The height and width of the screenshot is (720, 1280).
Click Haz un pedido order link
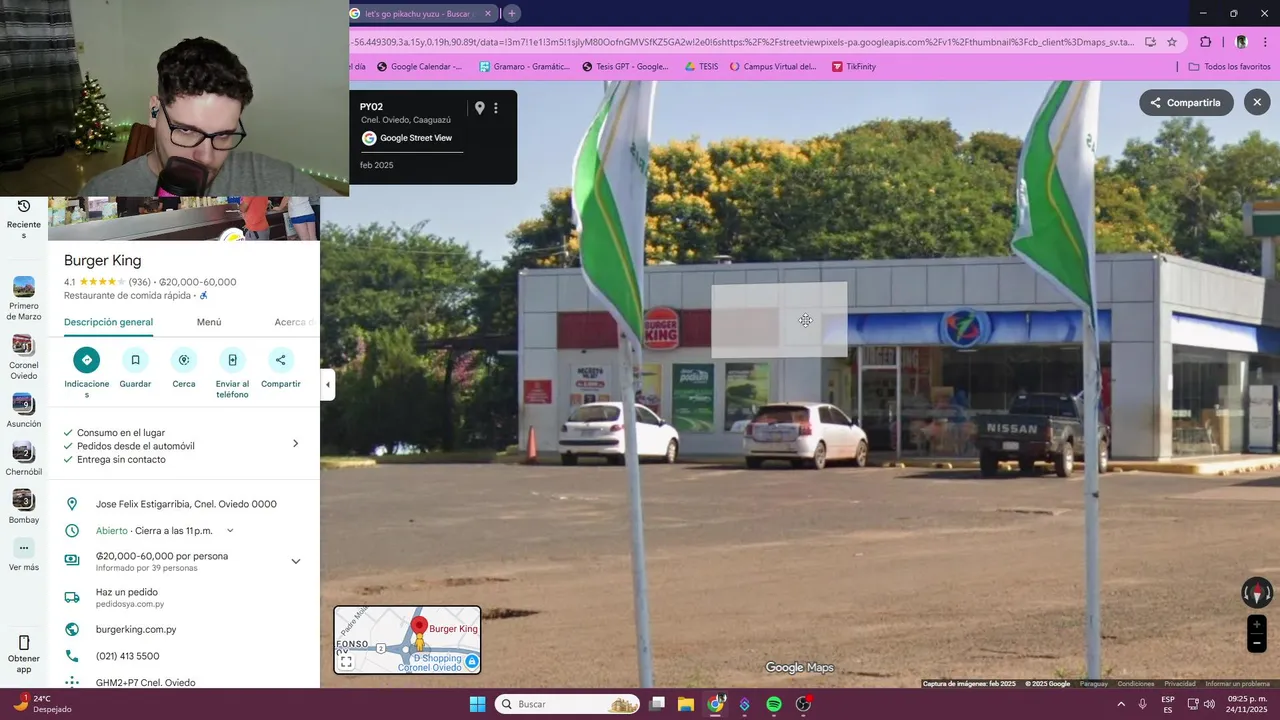pyautogui.click(x=127, y=592)
